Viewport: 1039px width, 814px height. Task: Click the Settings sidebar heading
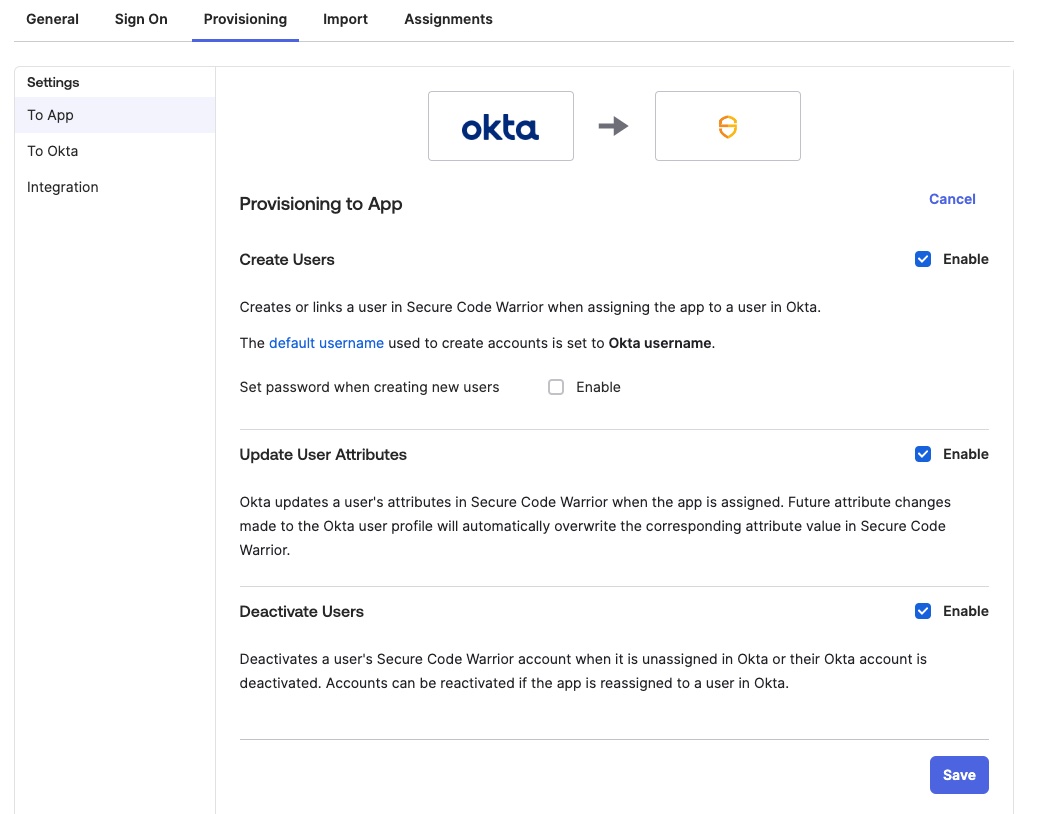53,82
